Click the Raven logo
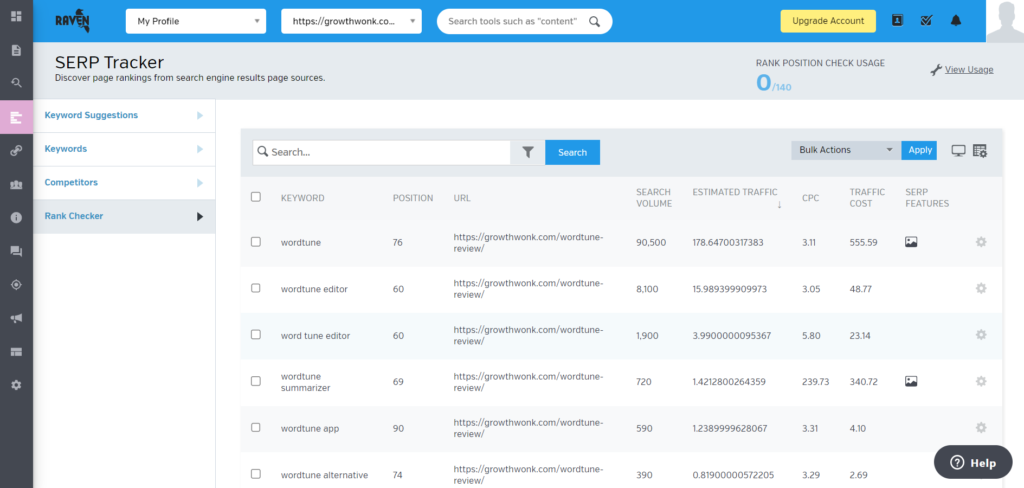 click(72, 21)
